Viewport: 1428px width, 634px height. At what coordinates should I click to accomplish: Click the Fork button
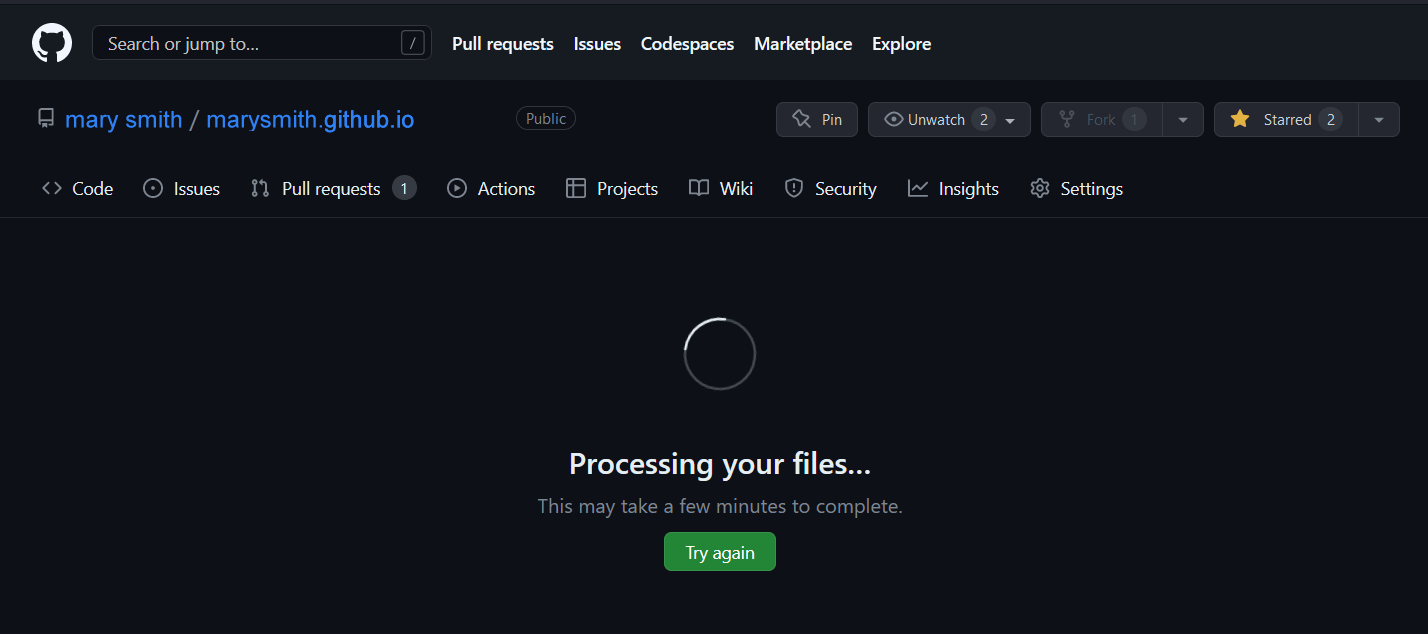click(1101, 120)
